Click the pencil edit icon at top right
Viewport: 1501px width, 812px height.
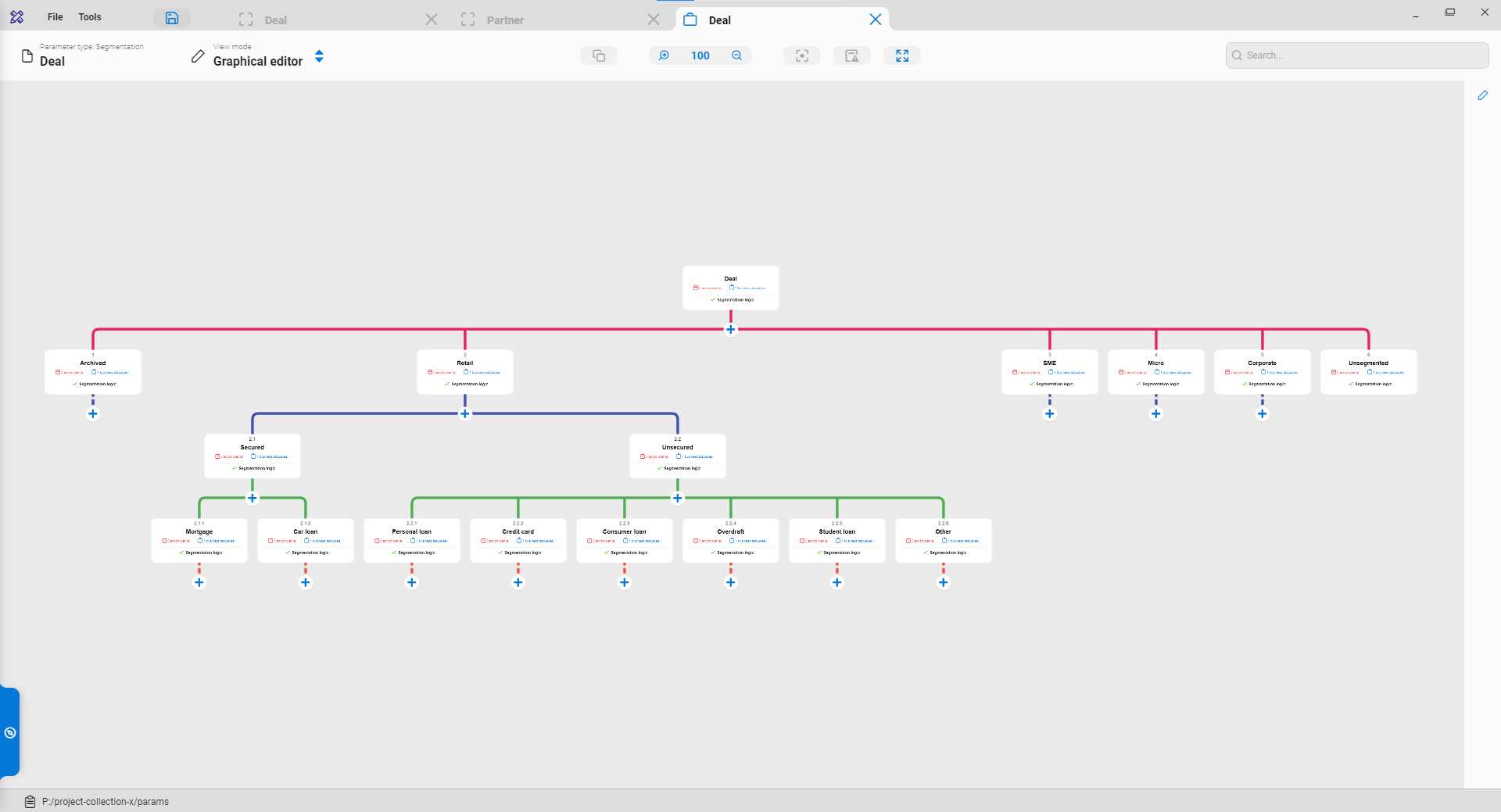click(1483, 95)
